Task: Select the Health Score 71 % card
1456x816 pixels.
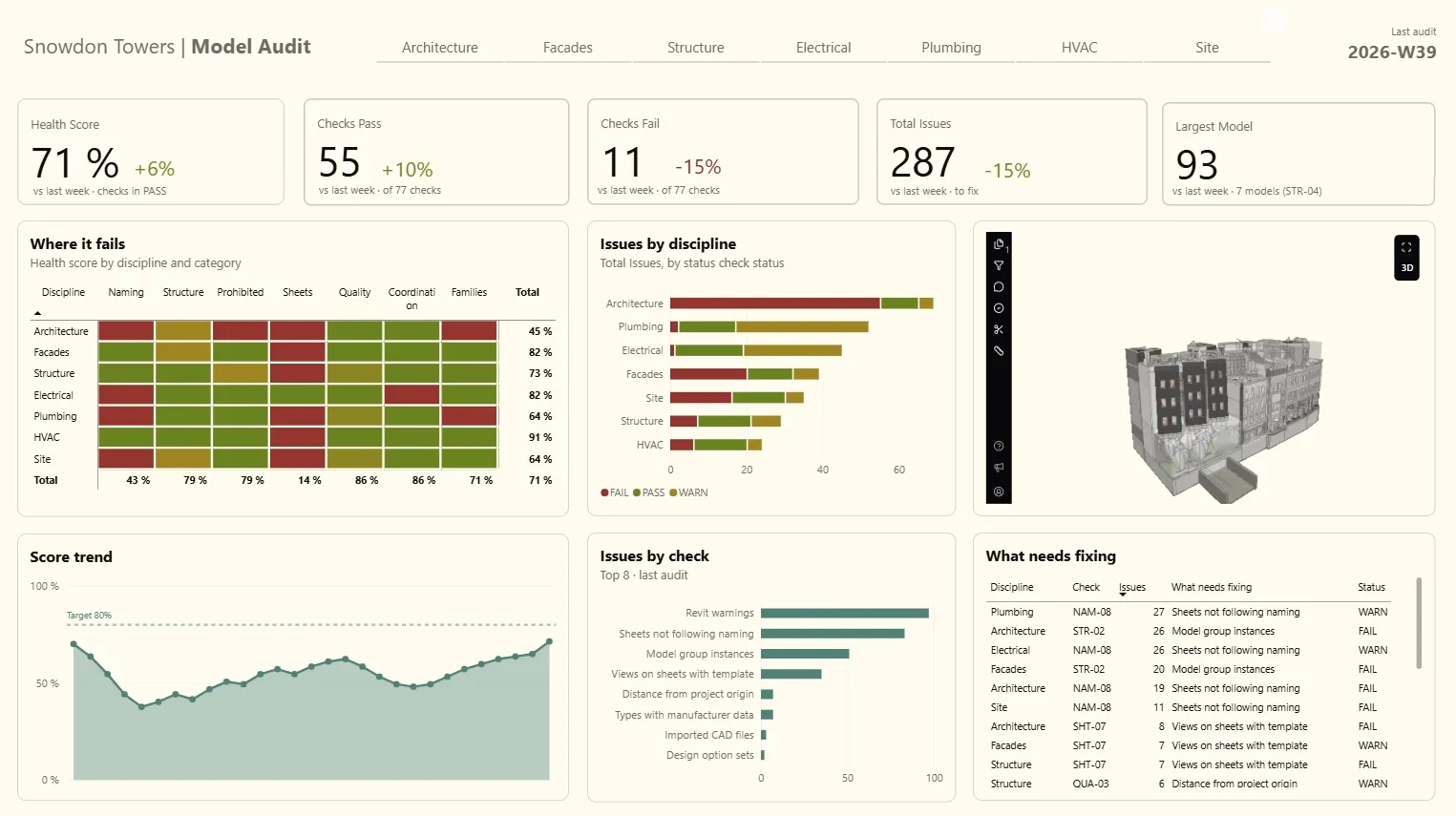Action: pyautogui.click(x=151, y=152)
